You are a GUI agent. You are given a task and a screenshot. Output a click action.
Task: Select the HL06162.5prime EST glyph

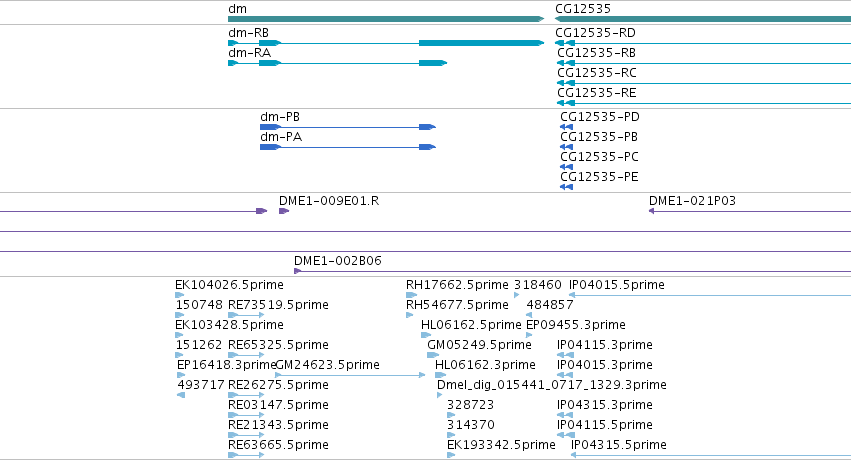pyautogui.click(x=426, y=335)
